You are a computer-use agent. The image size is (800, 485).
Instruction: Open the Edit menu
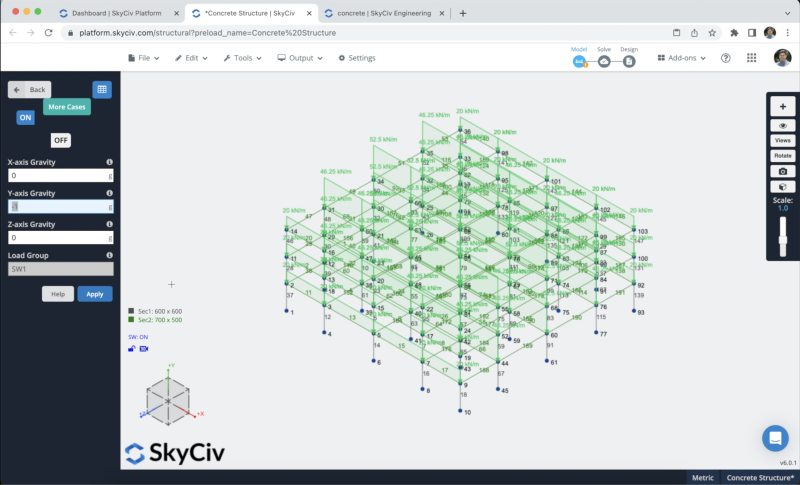coord(191,58)
